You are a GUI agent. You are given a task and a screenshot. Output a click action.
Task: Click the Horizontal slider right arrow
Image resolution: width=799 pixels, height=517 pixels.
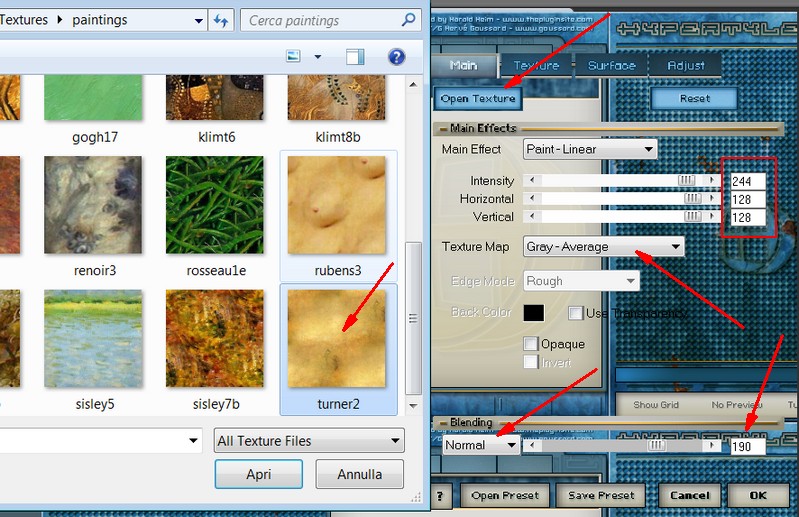pos(712,198)
